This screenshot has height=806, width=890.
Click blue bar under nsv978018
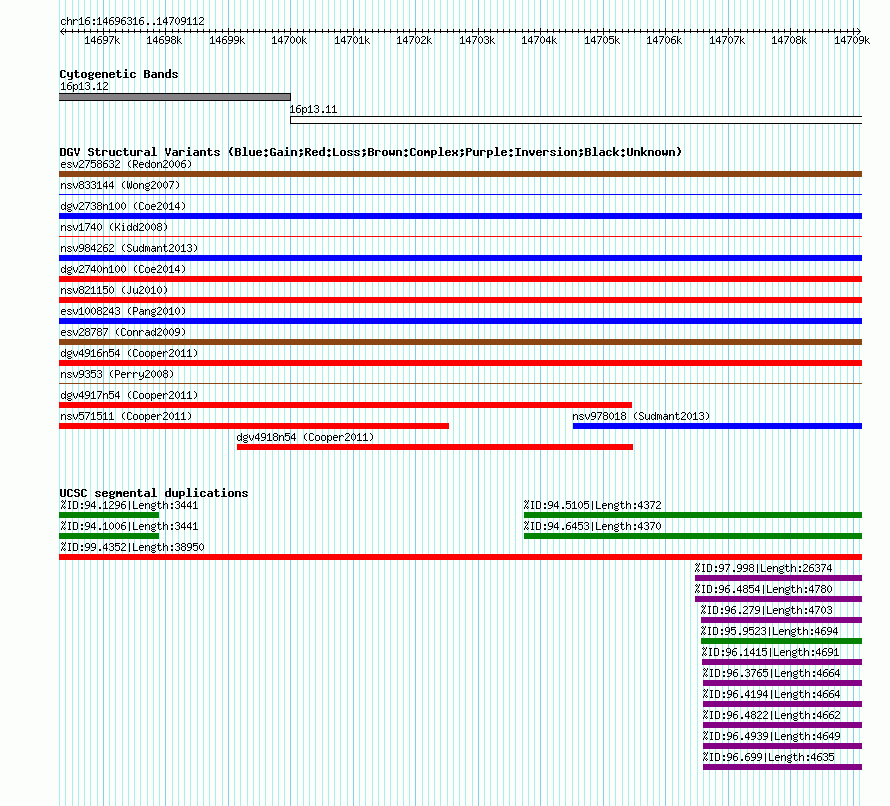tap(717, 426)
